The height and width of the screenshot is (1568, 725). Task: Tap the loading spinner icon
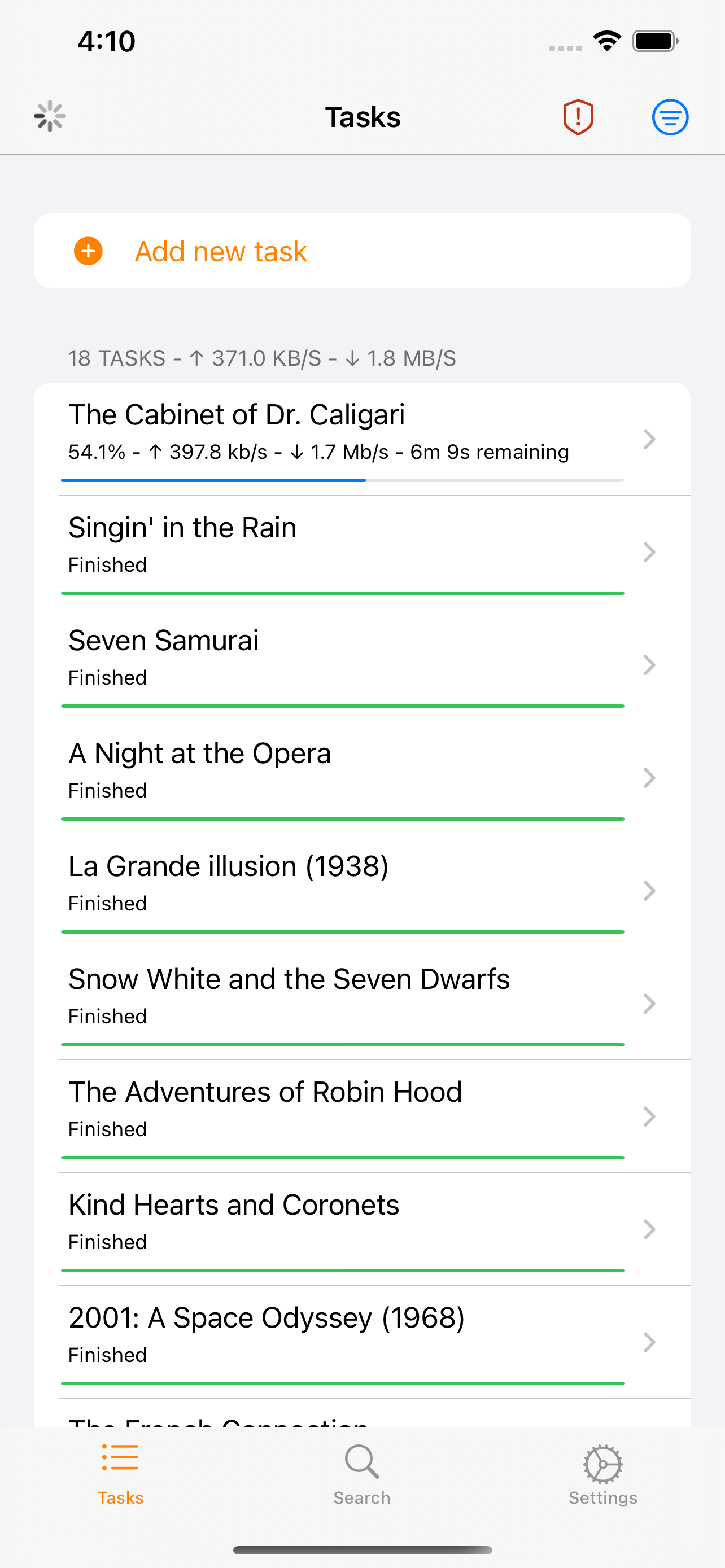pos(50,116)
